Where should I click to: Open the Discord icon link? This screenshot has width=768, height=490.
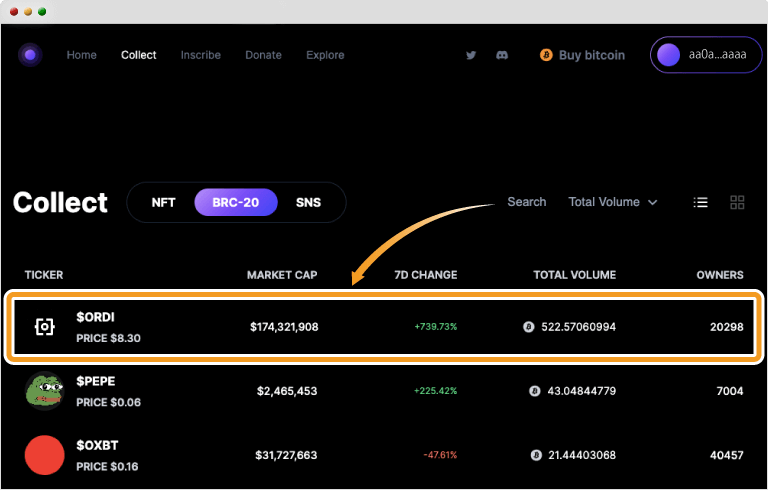coord(502,55)
